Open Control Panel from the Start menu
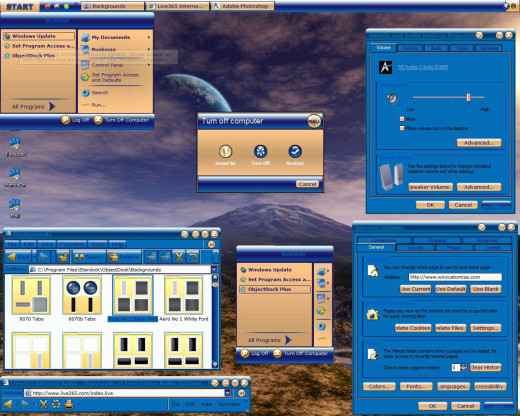The height and width of the screenshot is (416, 520). click(x=115, y=65)
